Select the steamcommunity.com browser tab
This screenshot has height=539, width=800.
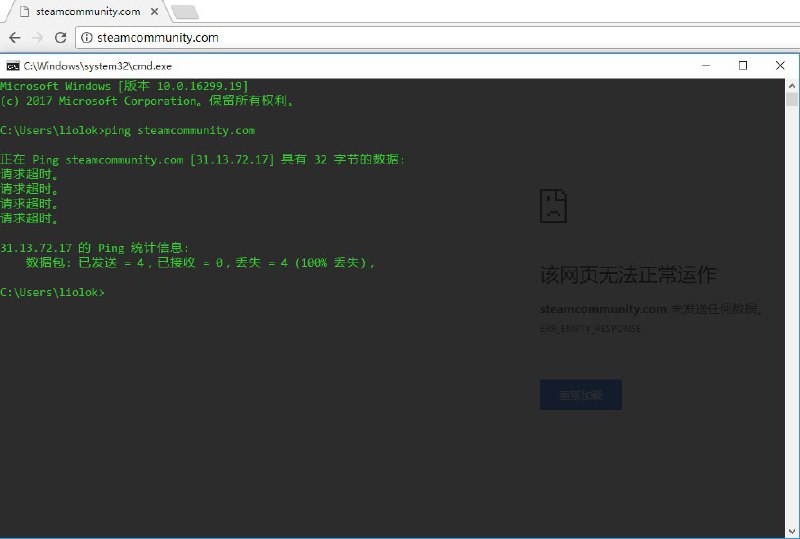(x=87, y=11)
